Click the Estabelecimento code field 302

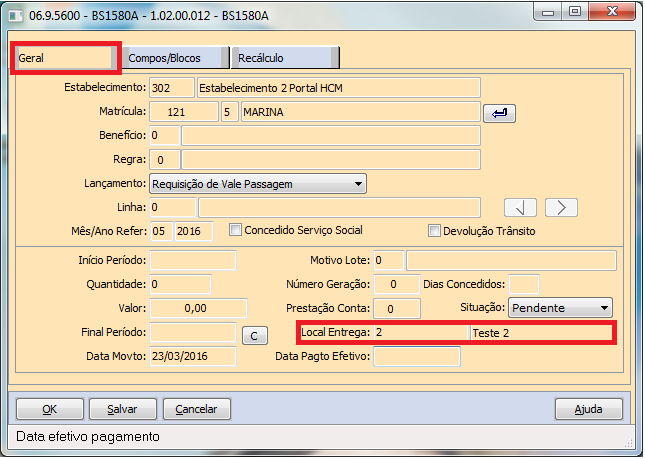coord(172,88)
